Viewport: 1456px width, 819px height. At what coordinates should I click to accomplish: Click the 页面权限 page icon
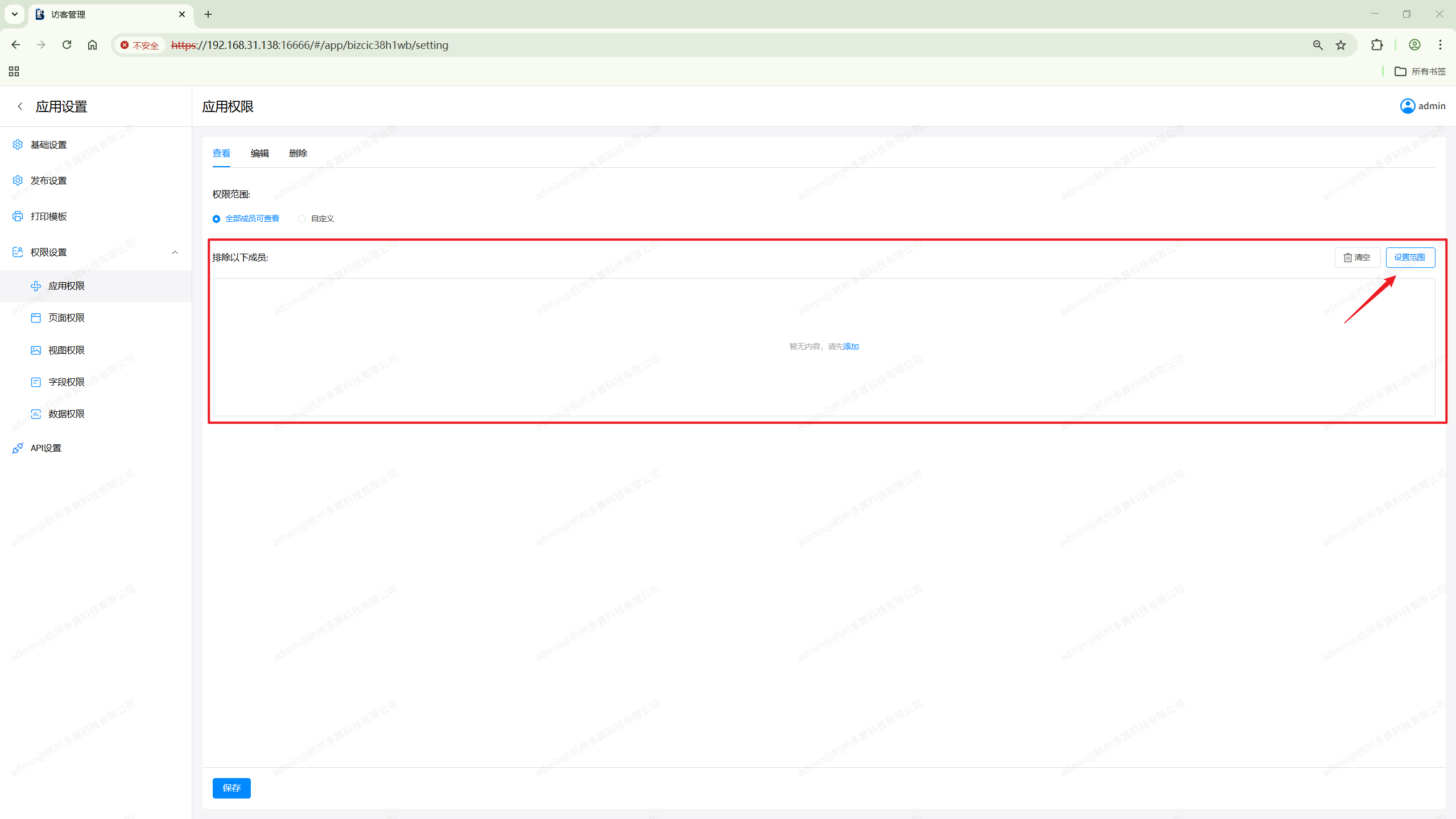36,318
